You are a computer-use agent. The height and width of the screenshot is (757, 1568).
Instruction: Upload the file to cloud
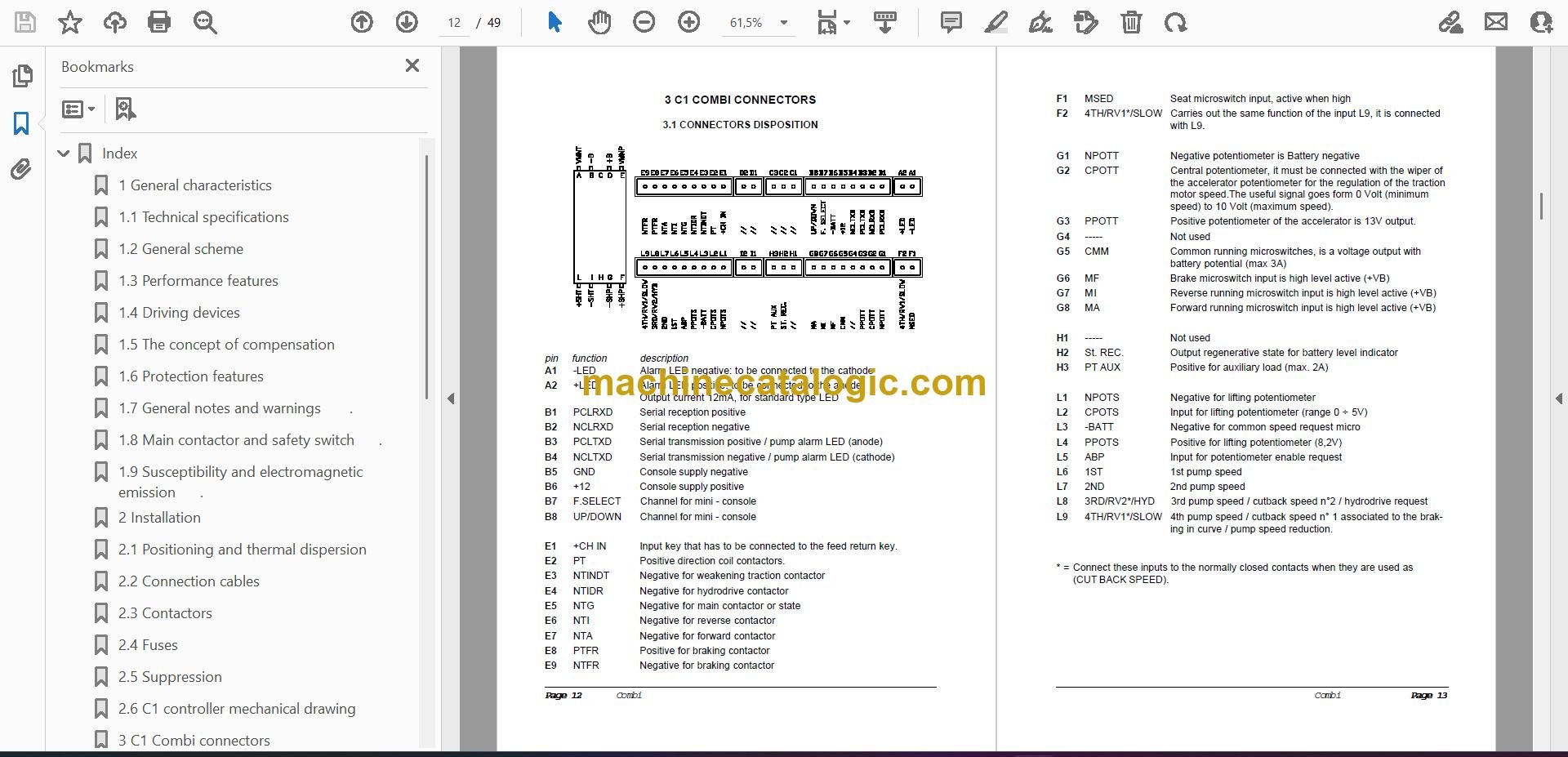point(115,22)
